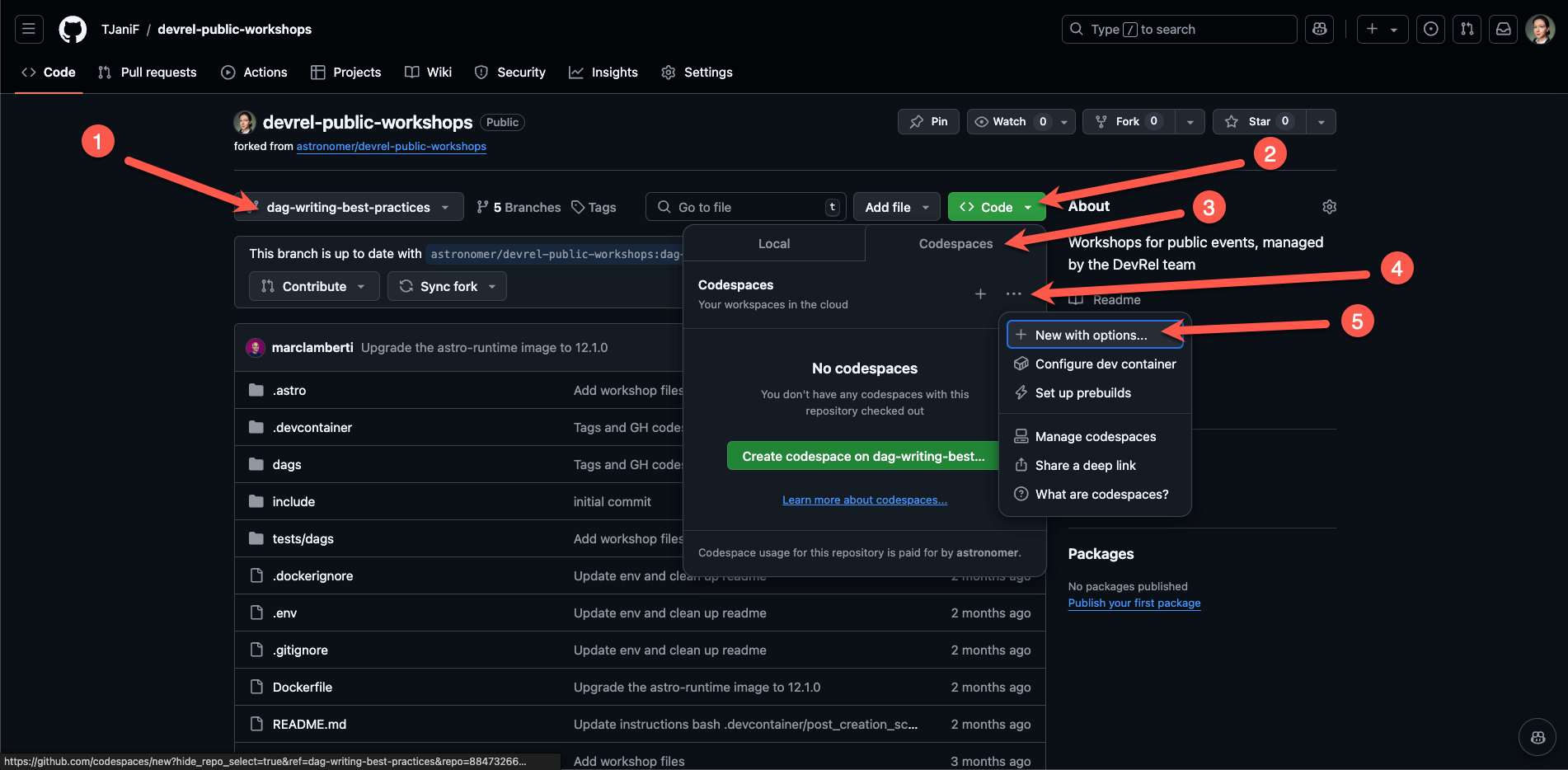The height and width of the screenshot is (770, 1568).
Task: Open the Tags list
Action: [594, 207]
